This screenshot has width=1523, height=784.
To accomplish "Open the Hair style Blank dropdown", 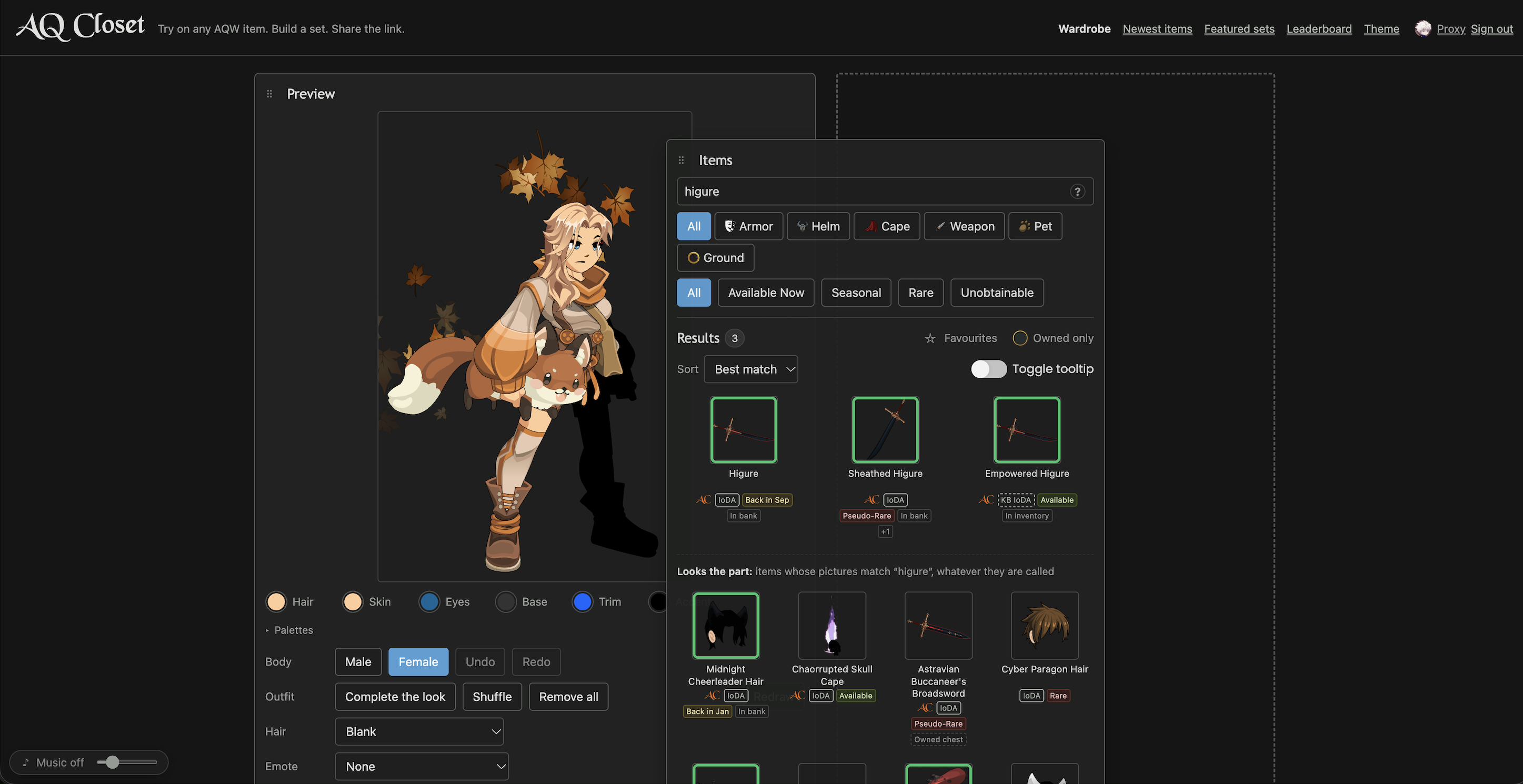I will click(419, 731).
